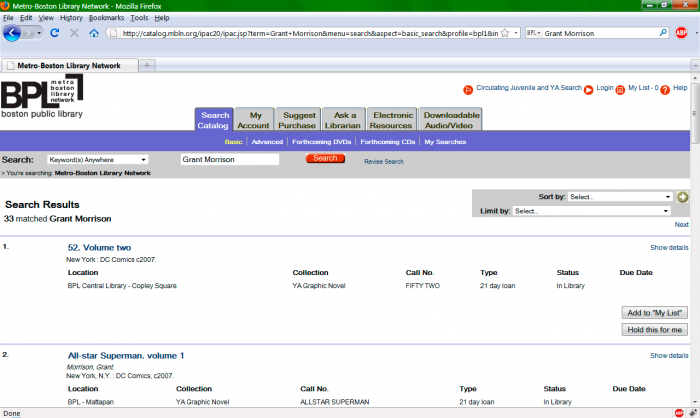The width and height of the screenshot is (700, 418).
Task: Click the browser address bar URL
Action: click(x=310, y=33)
